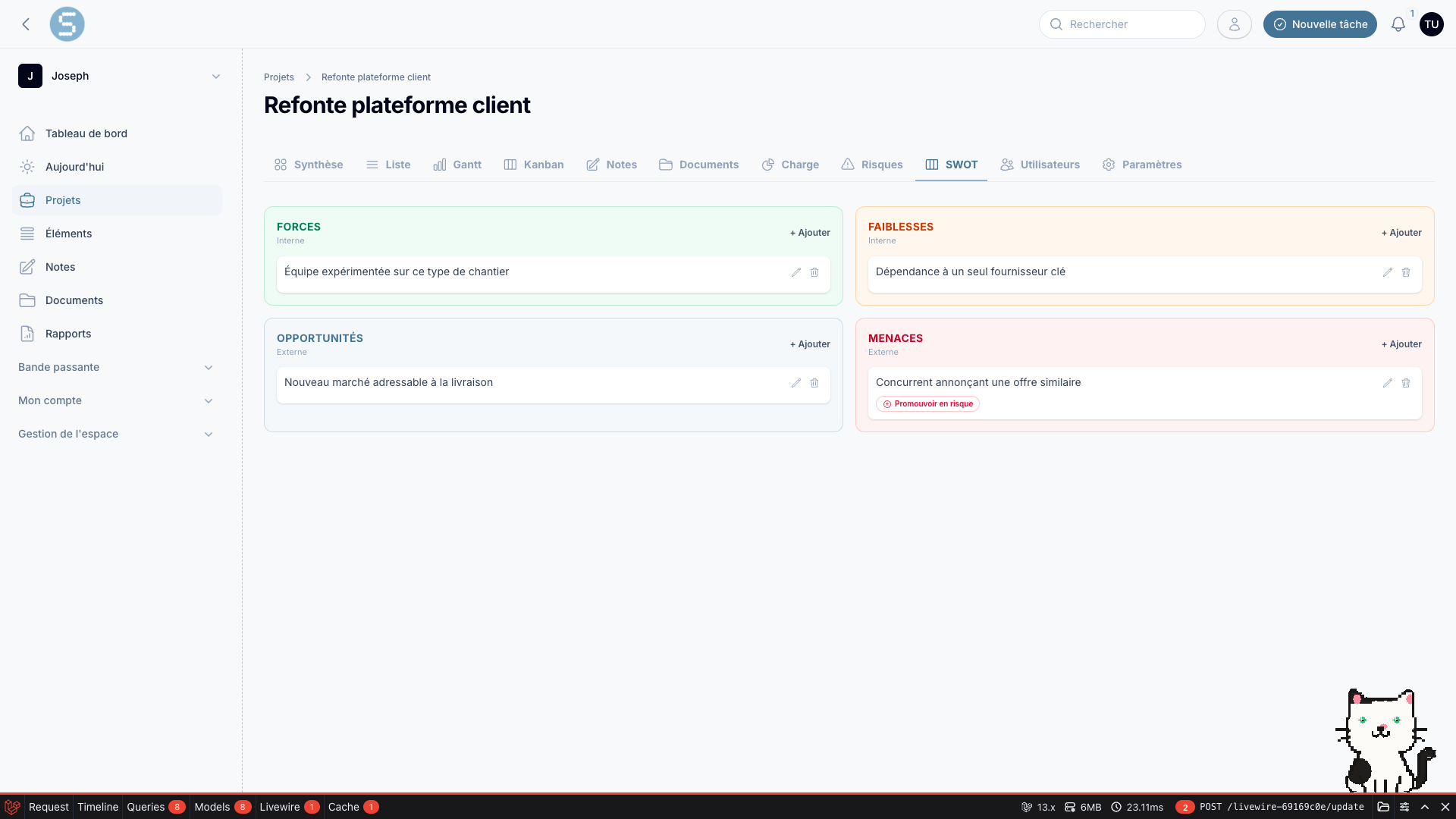
Task: Delete the 'Nouveau marché adressable' opportunity
Action: click(814, 383)
